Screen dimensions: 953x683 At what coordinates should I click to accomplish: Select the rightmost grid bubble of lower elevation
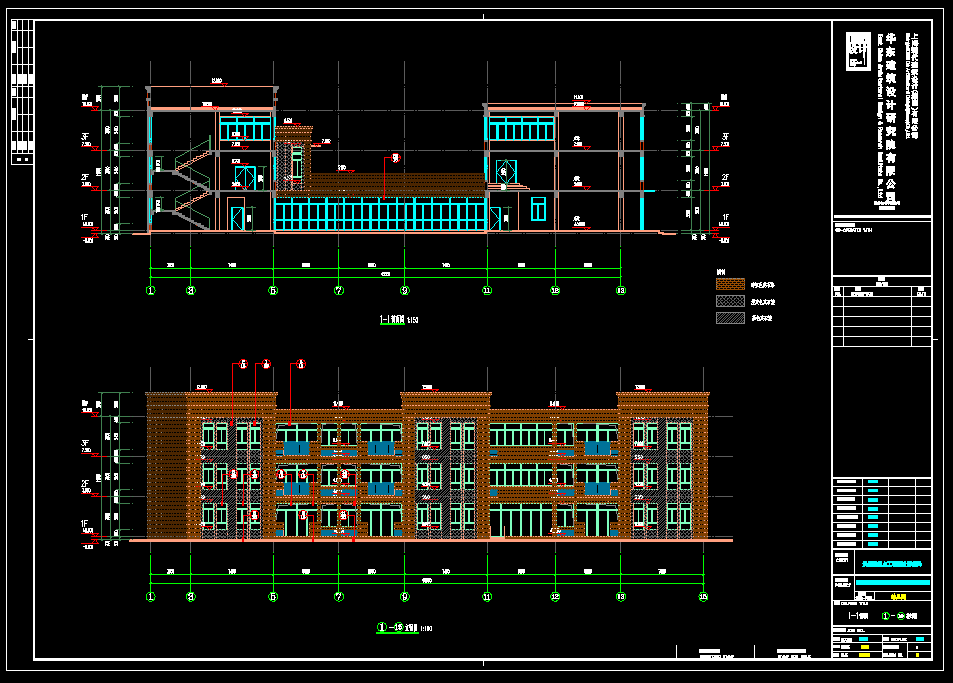[703, 597]
